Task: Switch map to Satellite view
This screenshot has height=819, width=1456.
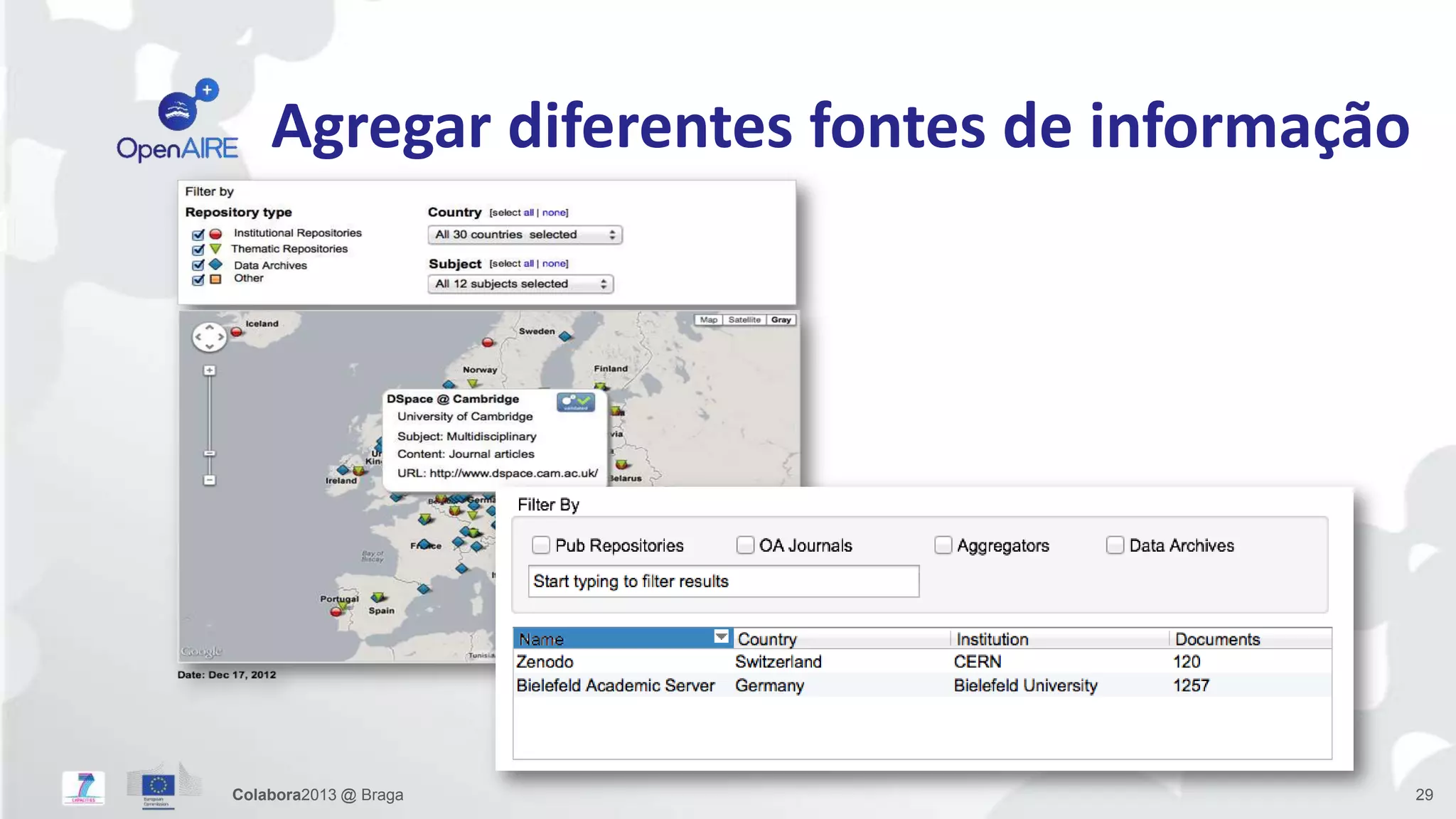Action: tap(744, 320)
